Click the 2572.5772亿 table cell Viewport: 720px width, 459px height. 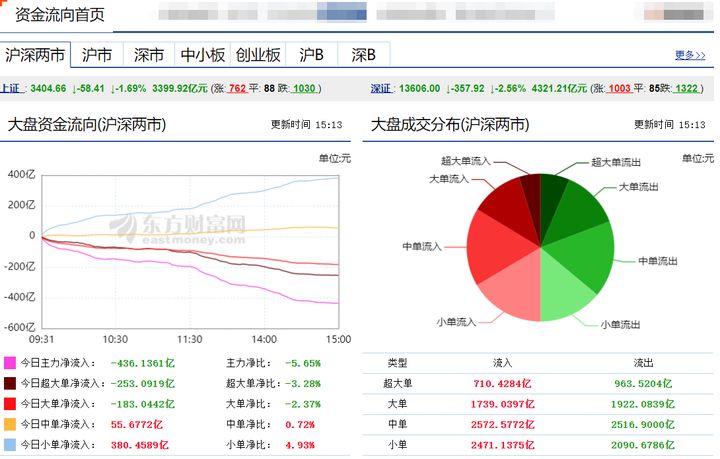tap(502, 424)
